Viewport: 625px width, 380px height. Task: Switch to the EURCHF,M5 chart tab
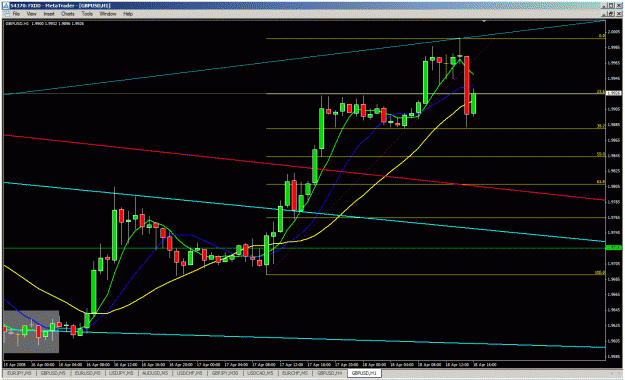[295, 373]
